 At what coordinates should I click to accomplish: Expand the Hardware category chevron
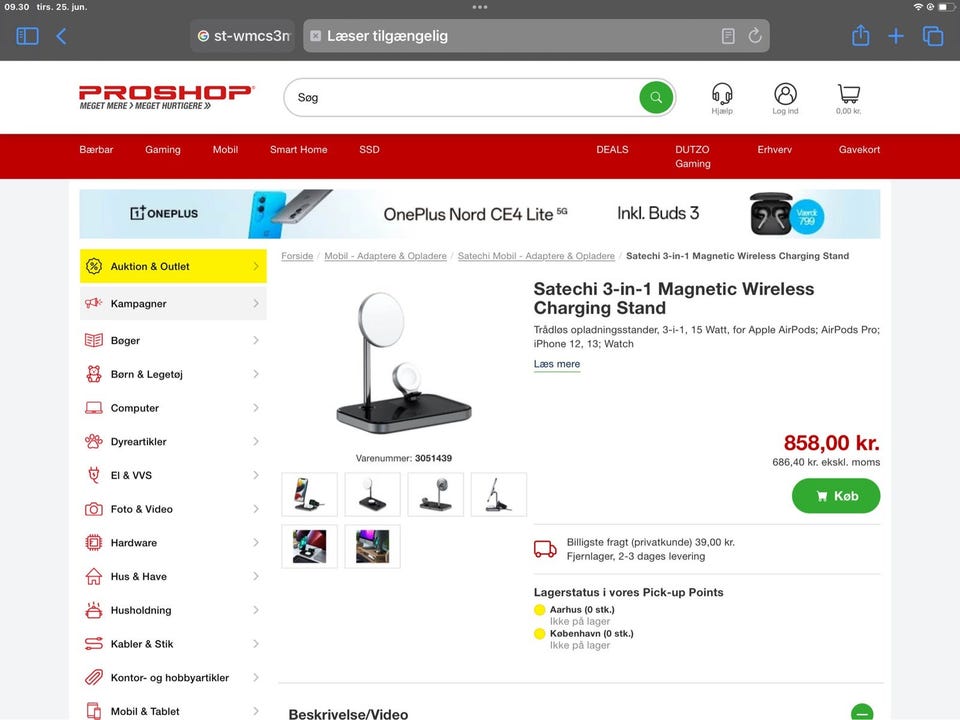(x=256, y=542)
